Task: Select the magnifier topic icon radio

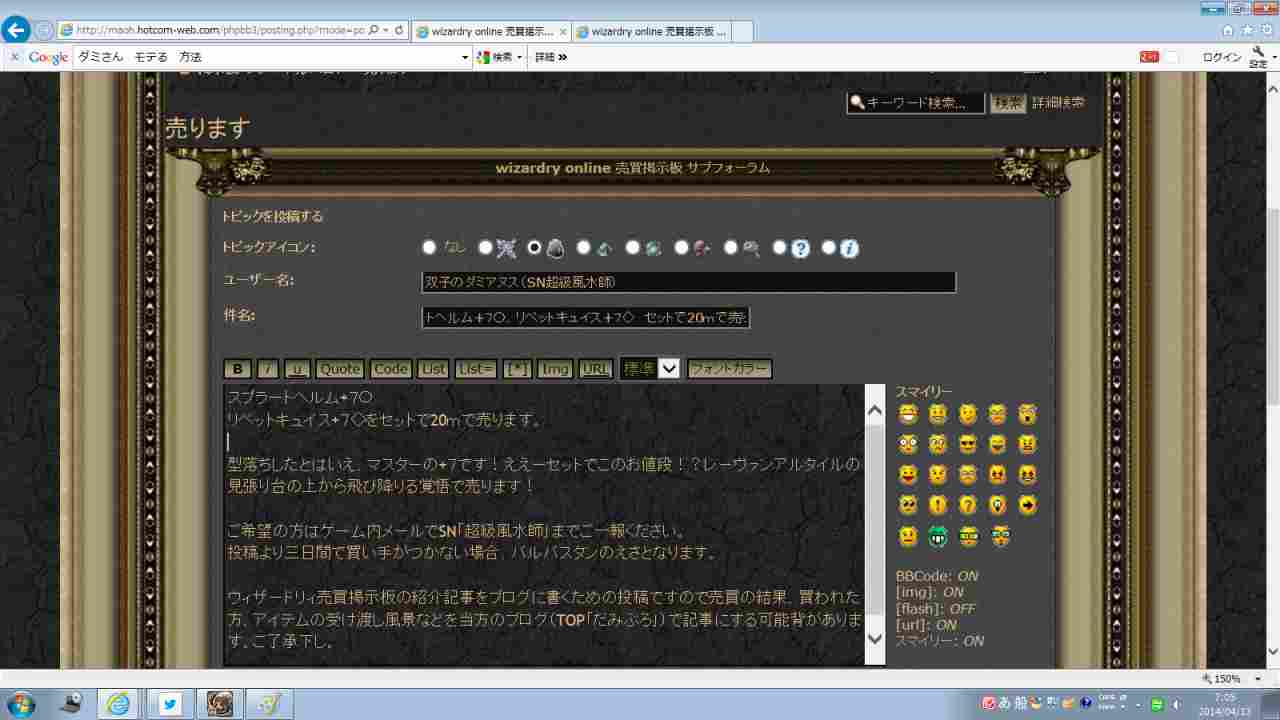Action: point(731,247)
